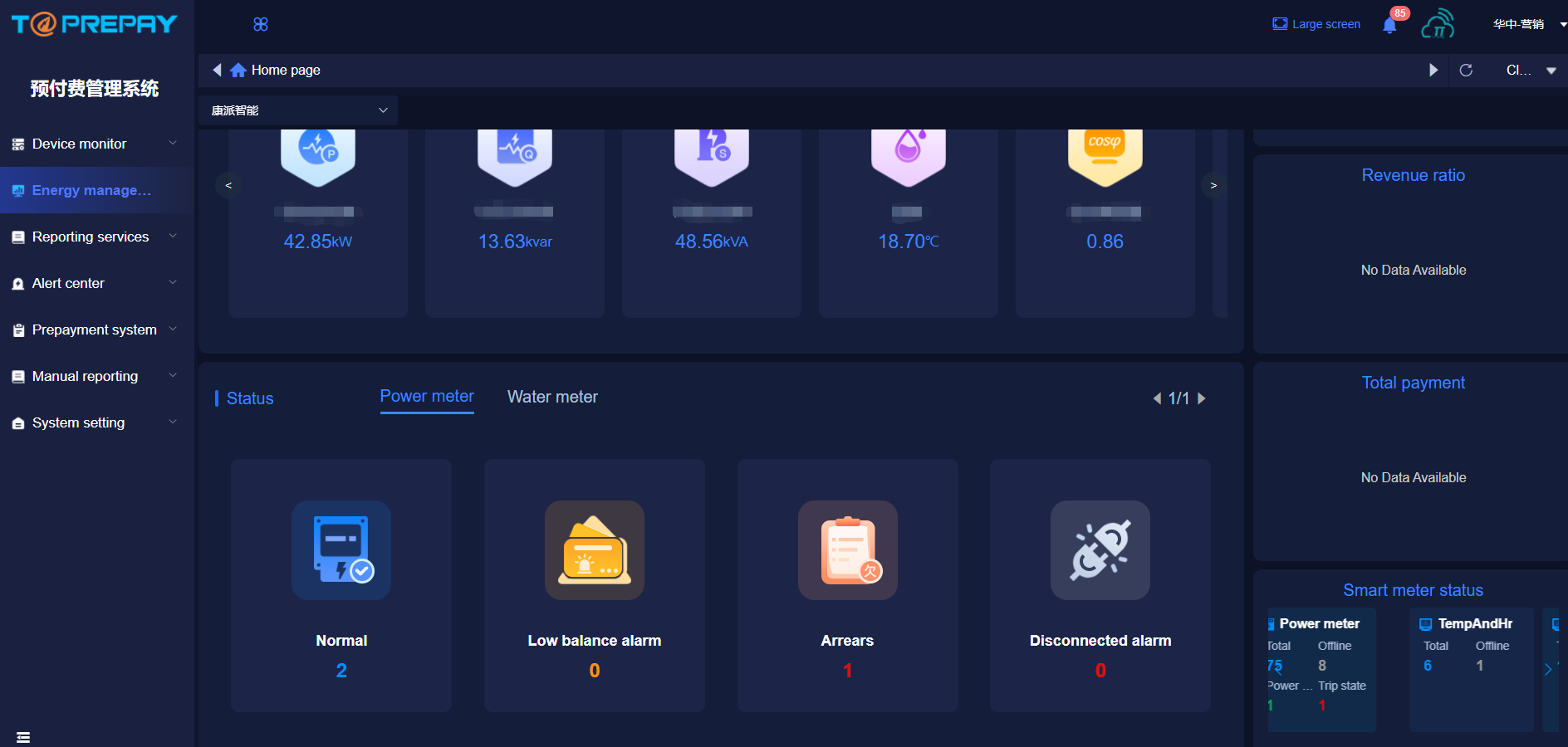Image resolution: width=1568 pixels, height=747 pixels.
Task: Open the 康派智能 organization dropdown
Action: (x=298, y=110)
